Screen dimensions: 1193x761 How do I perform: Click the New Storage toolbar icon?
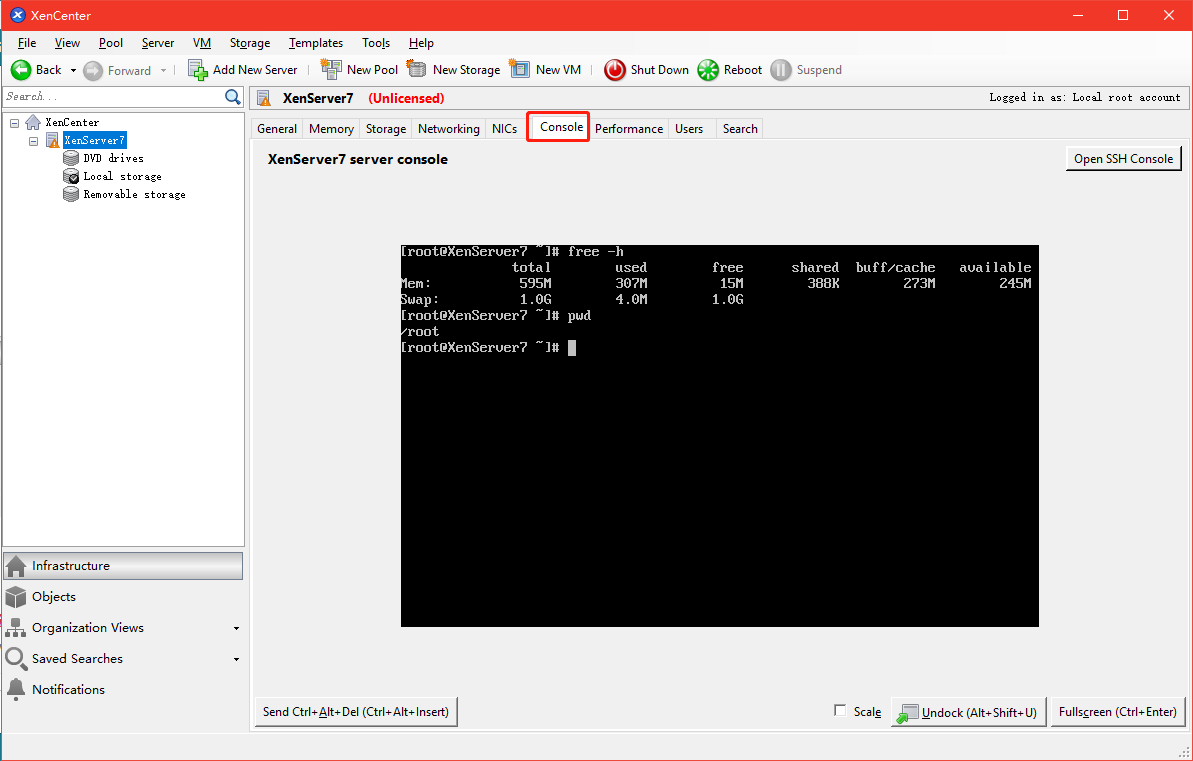coord(416,69)
